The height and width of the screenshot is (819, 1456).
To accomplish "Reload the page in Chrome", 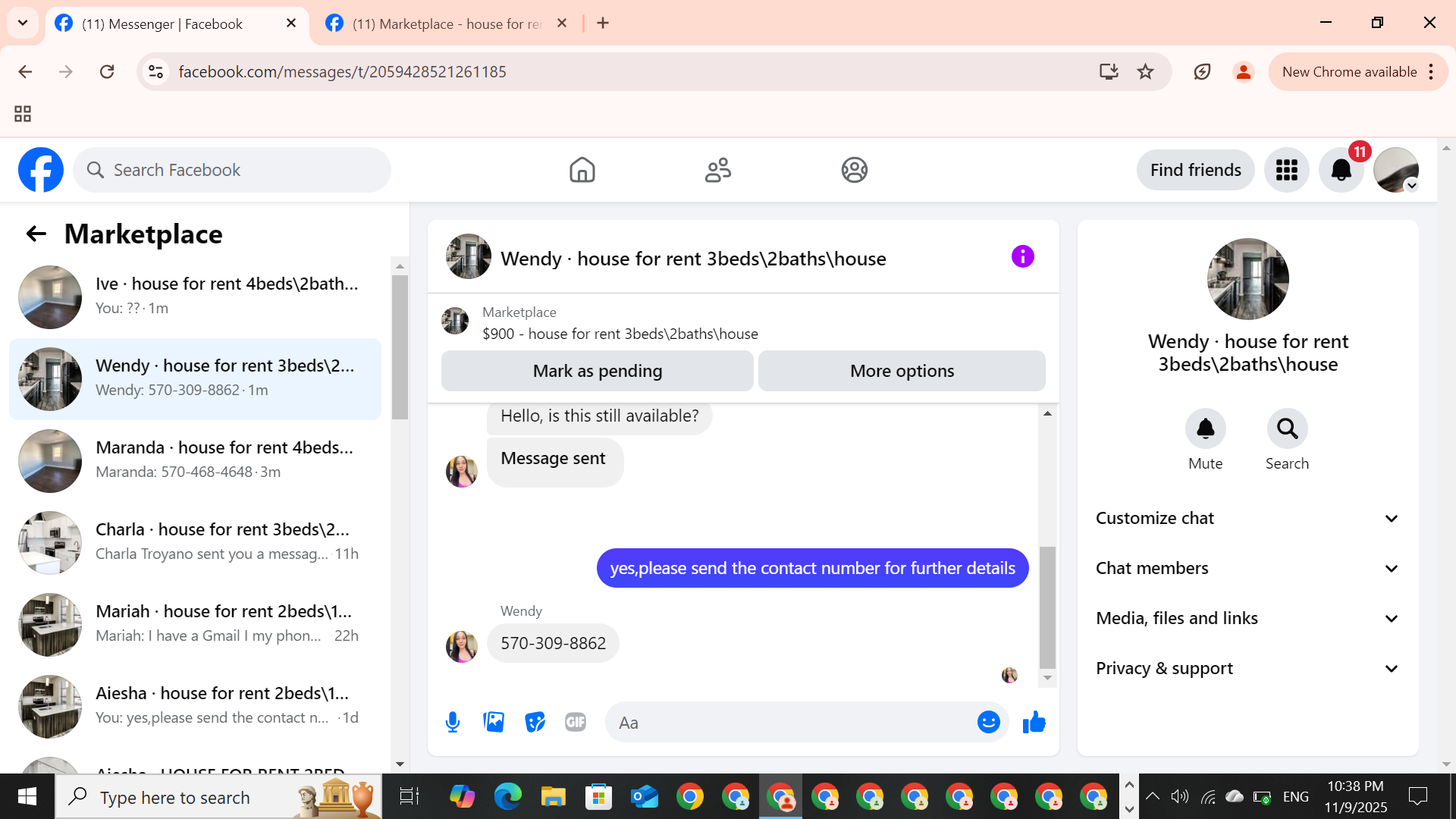I will point(107,71).
